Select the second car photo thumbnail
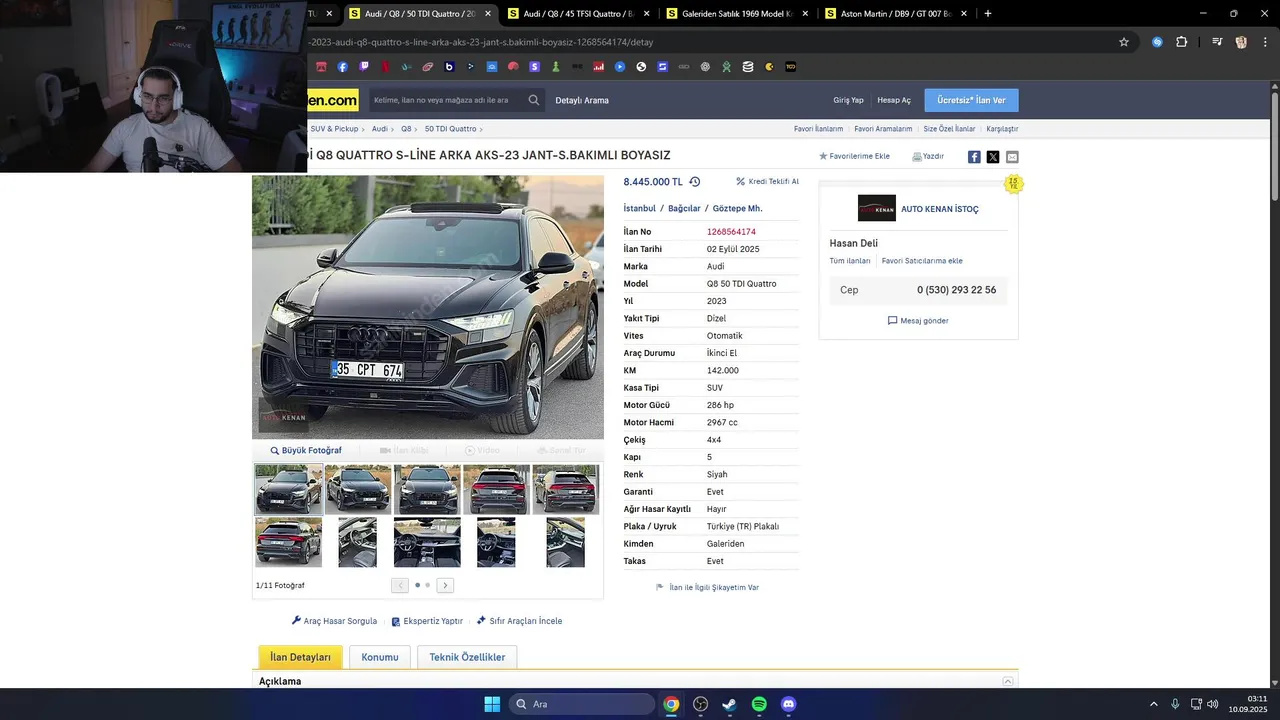This screenshot has width=1280, height=720. (x=358, y=489)
